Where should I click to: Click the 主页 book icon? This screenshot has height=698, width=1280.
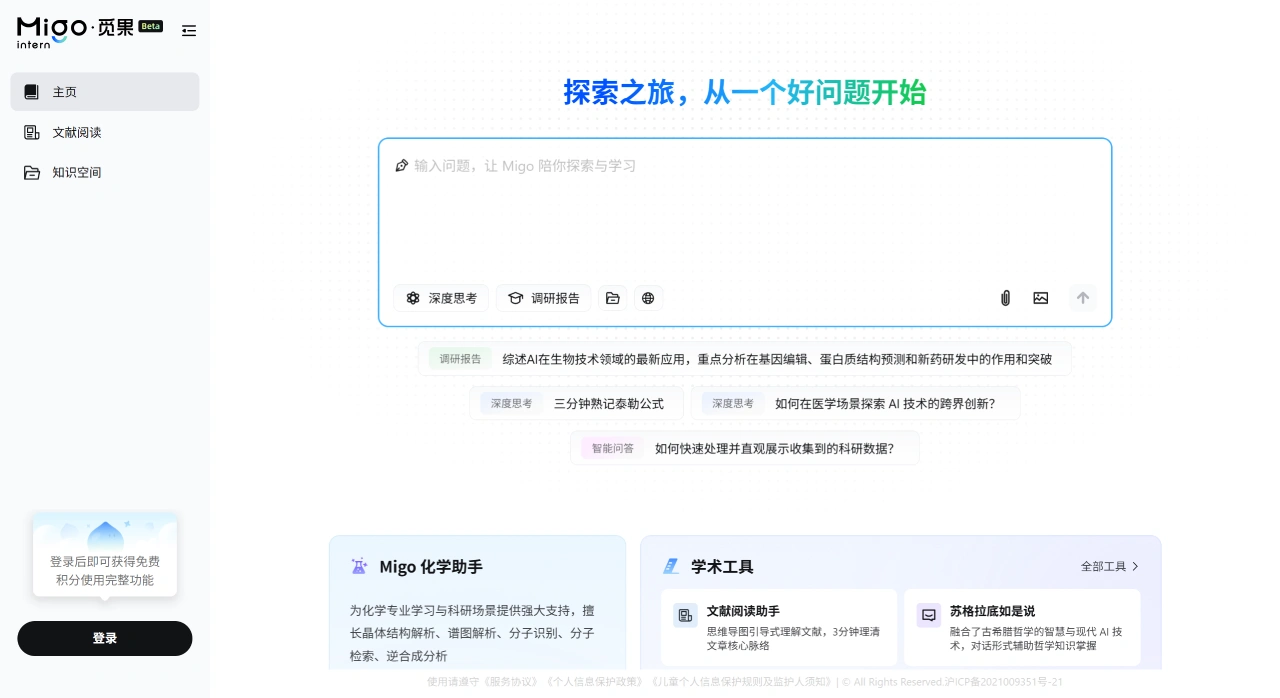(32, 92)
